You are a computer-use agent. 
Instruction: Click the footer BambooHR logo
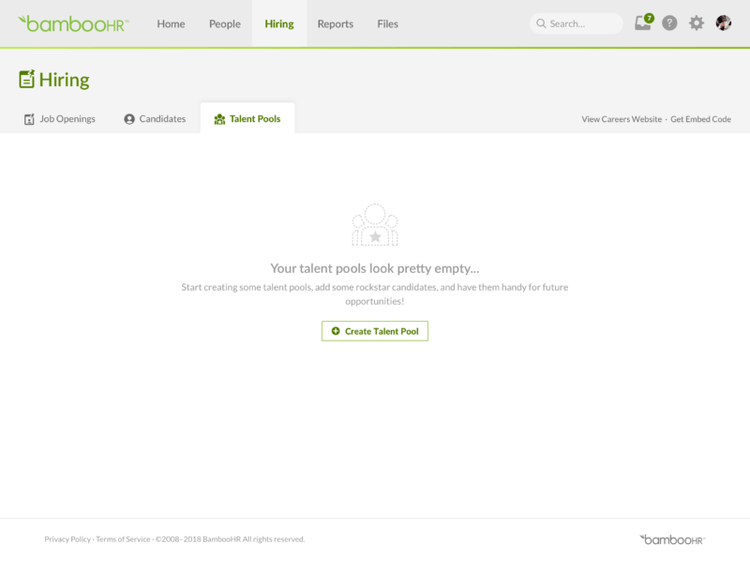672,539
